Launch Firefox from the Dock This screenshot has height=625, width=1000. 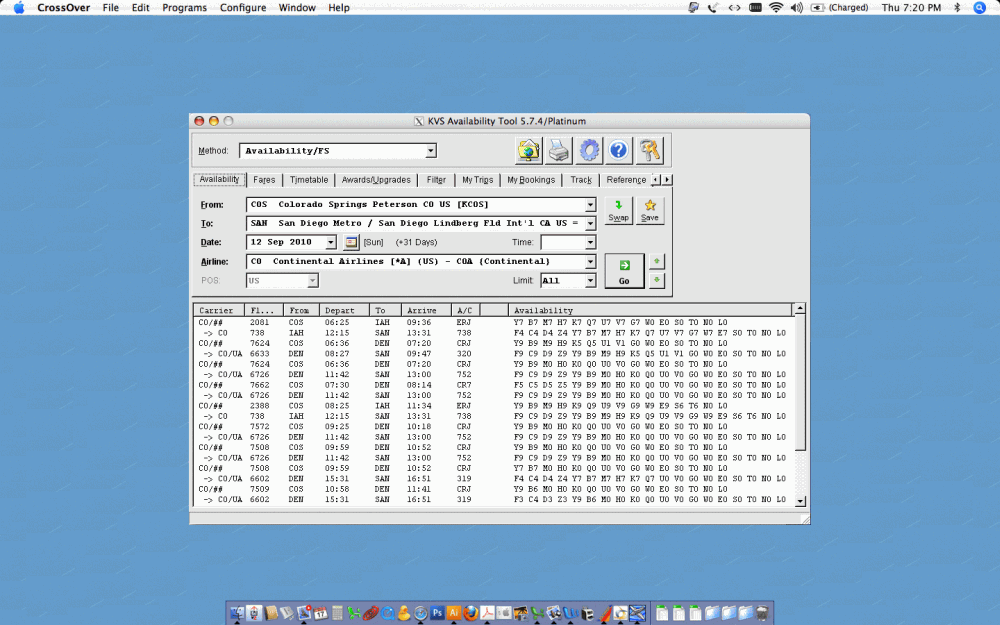coord(471,613)
